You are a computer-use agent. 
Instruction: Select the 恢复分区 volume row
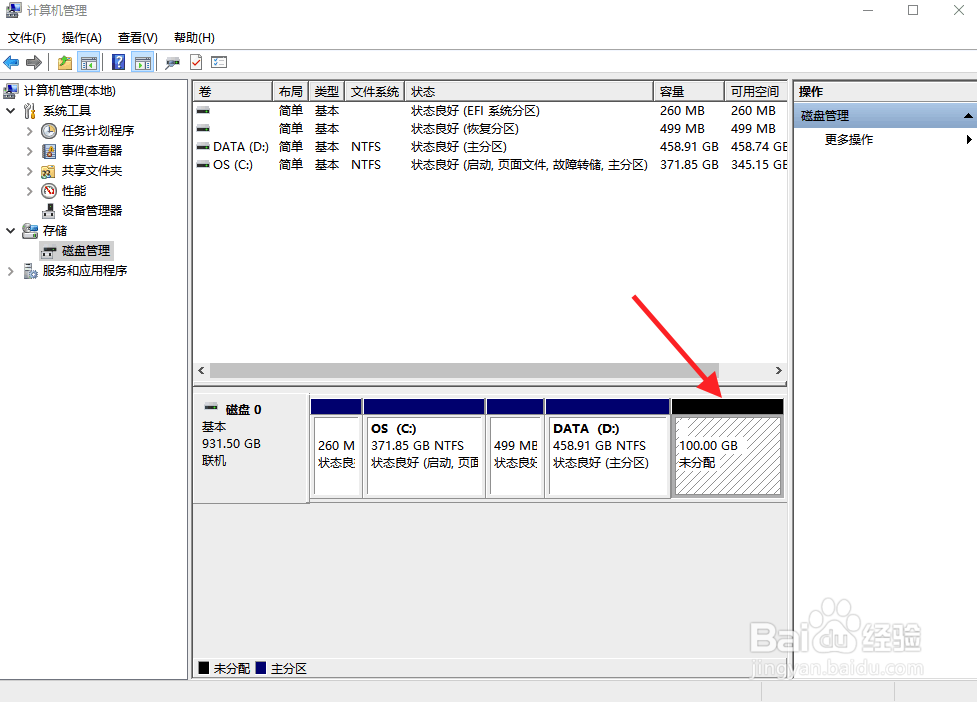[490, 129]
